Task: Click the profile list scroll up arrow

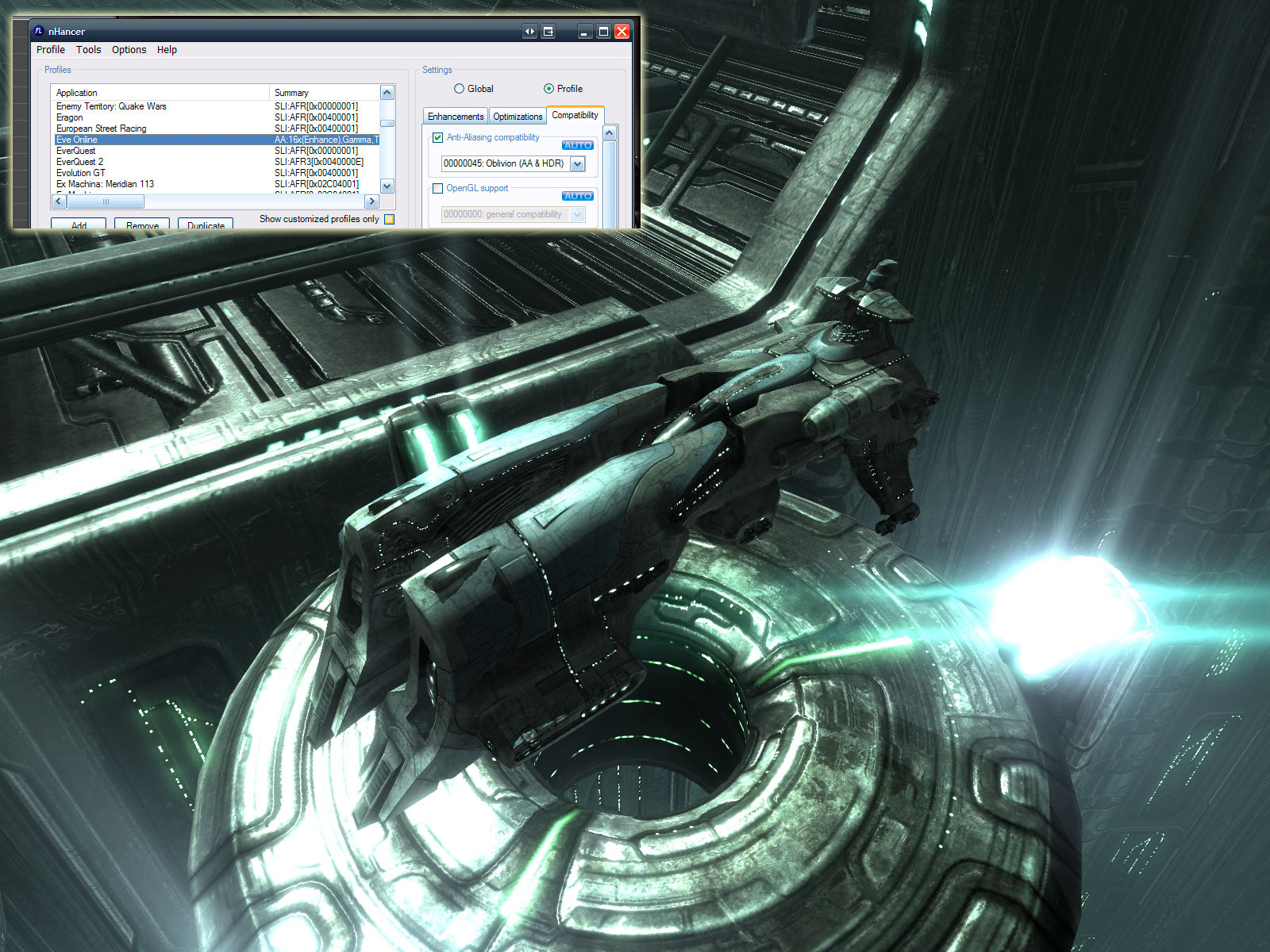Action: 387,93
